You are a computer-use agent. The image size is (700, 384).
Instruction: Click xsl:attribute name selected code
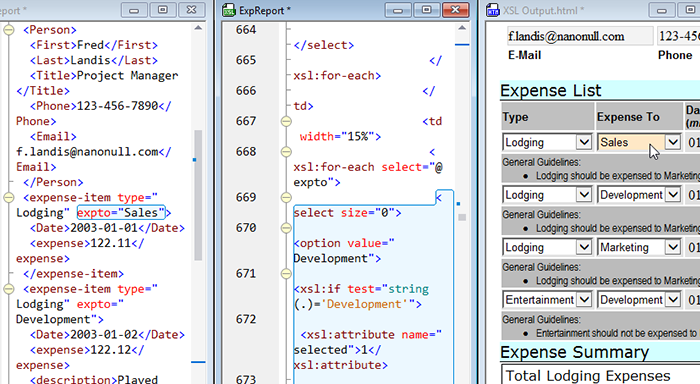point(368,350)
